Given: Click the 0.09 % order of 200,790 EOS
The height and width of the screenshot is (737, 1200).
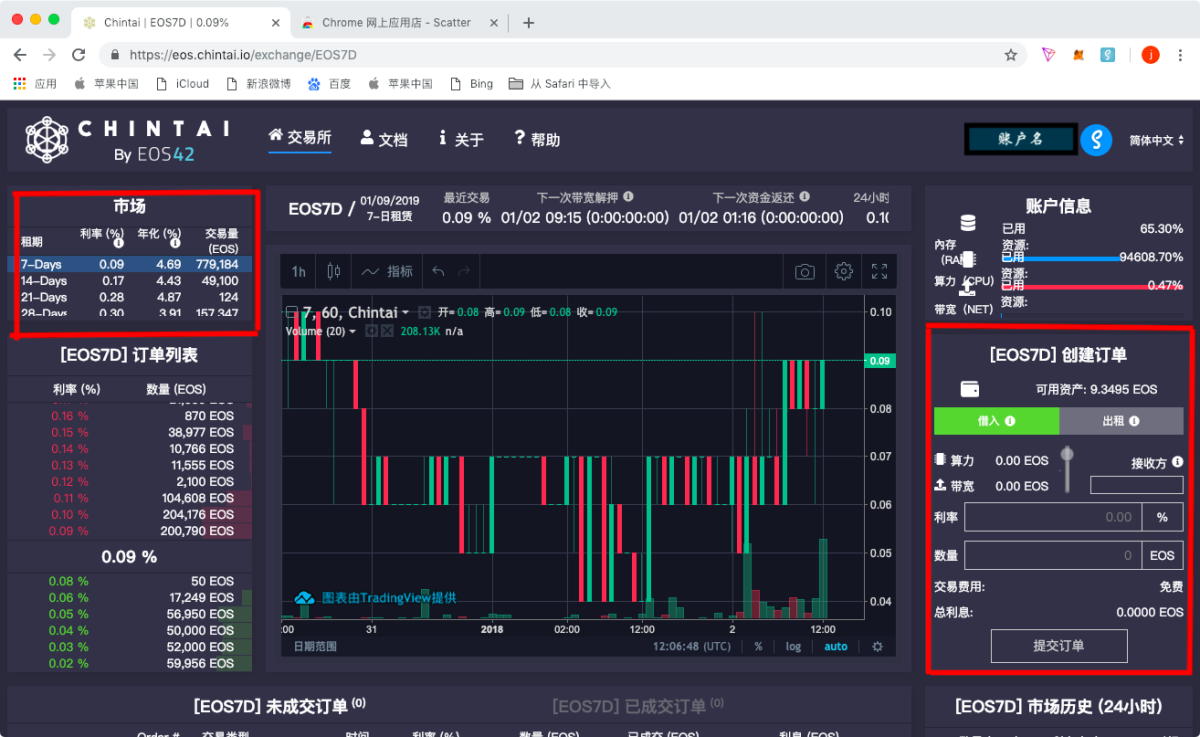Looking at the screenshot, I should (129, 531).
